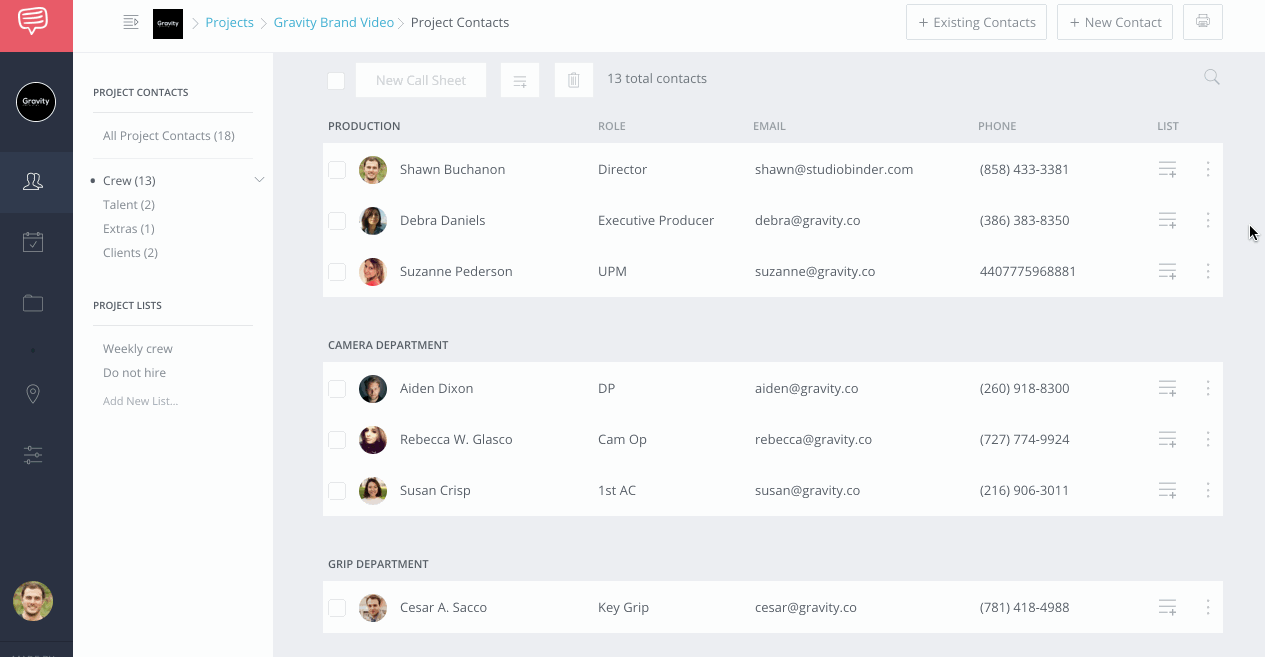Show All Project Contacts (18)

[x=169, y=136]
